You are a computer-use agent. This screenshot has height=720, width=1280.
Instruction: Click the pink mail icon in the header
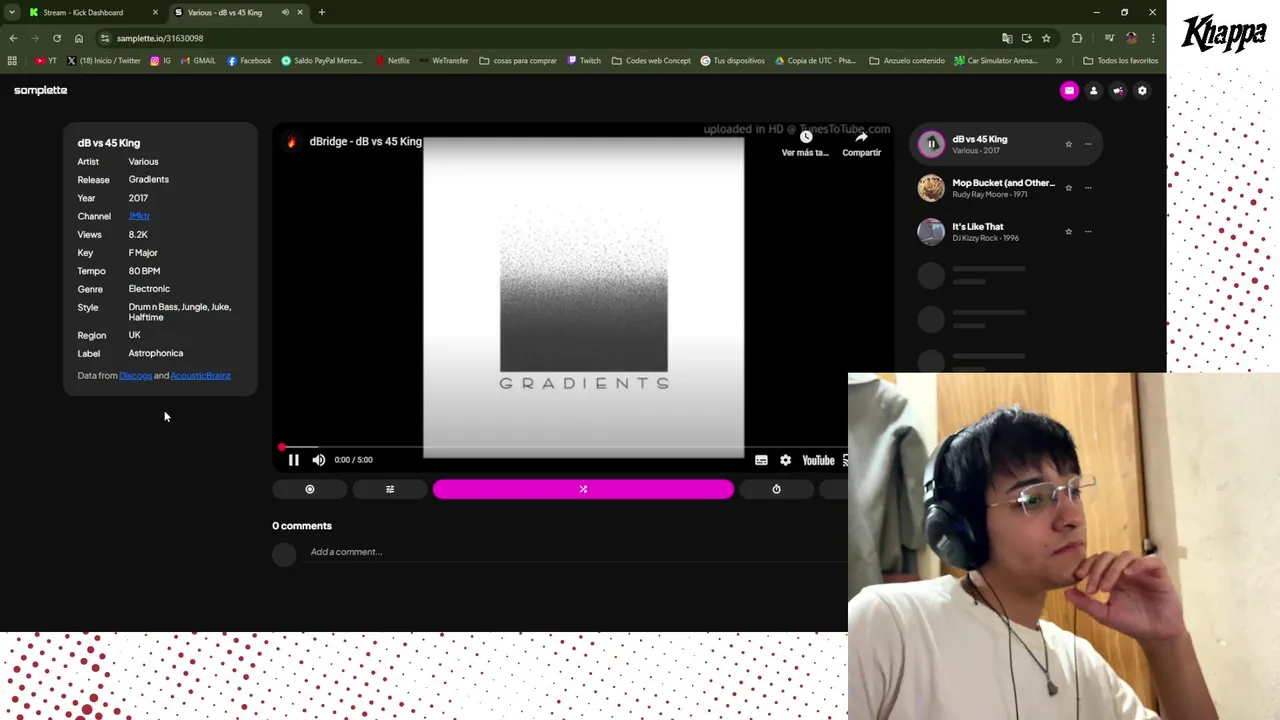tap(1069, 91)
